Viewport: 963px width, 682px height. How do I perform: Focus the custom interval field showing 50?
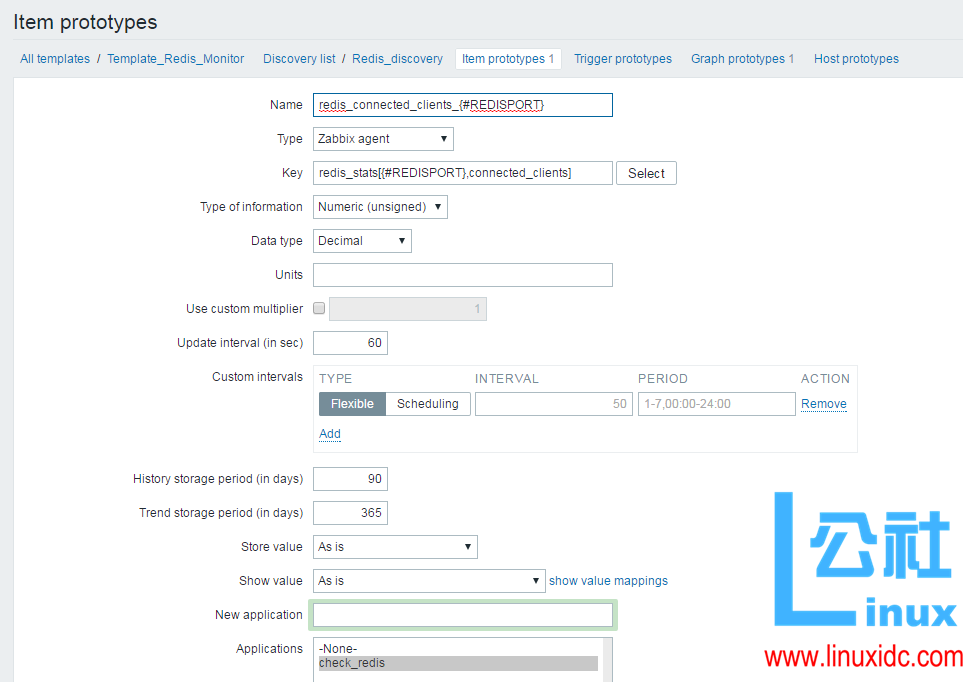(553, 404)
